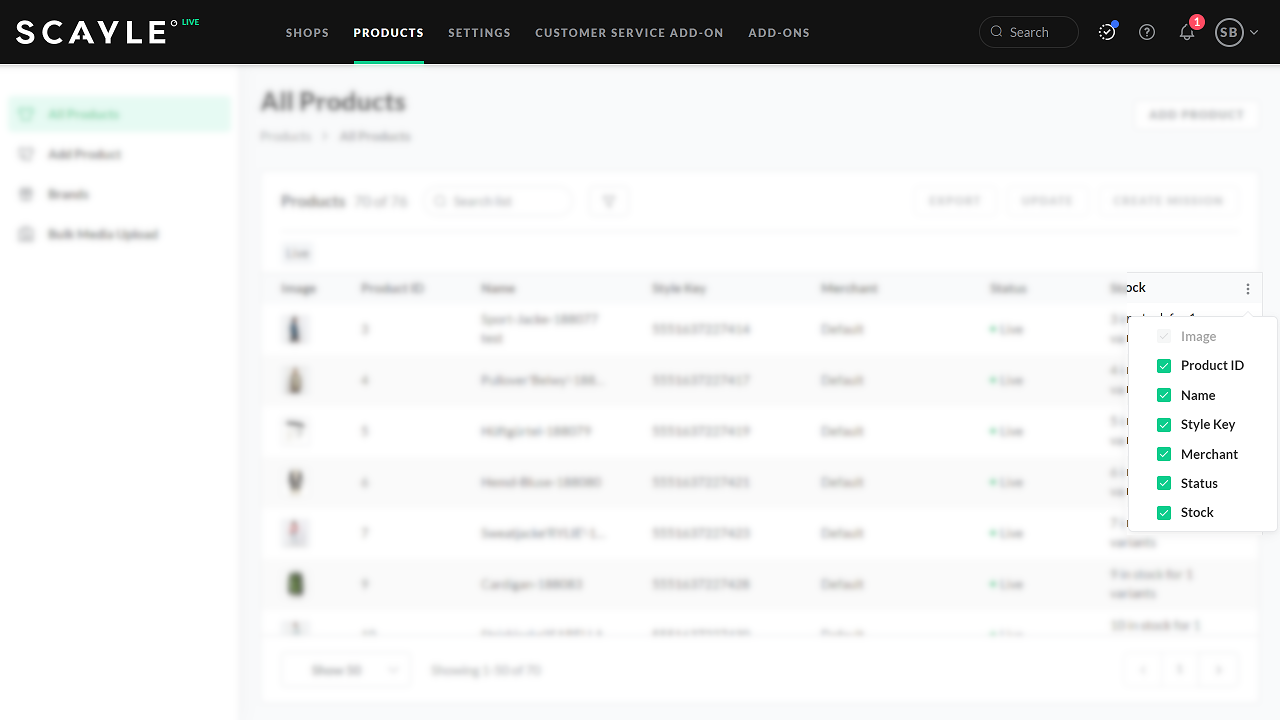The image size is (1280, 720).
Task: Go to the Add-Ons menu
Action: tap(779, 33)
